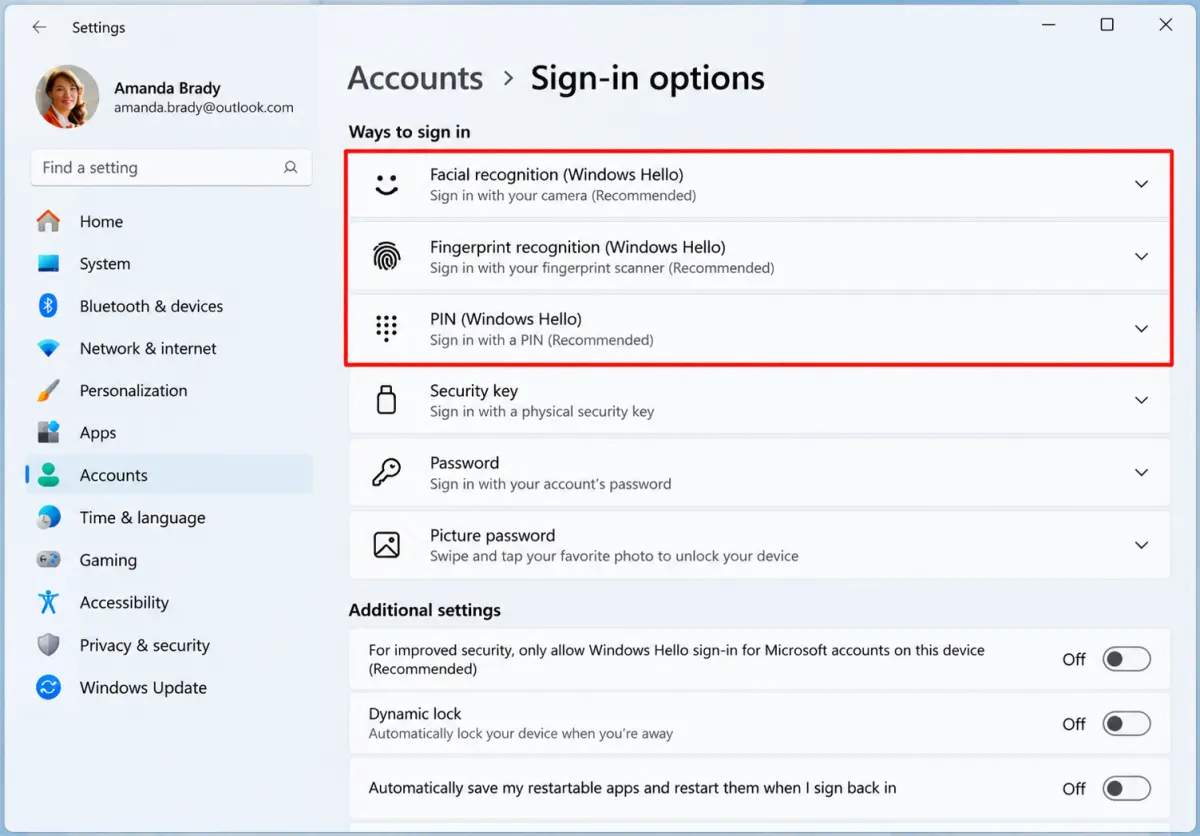Expand Picture password chevron
This screenshot has width=1200, height=836.
click(x=1141, y=545)
